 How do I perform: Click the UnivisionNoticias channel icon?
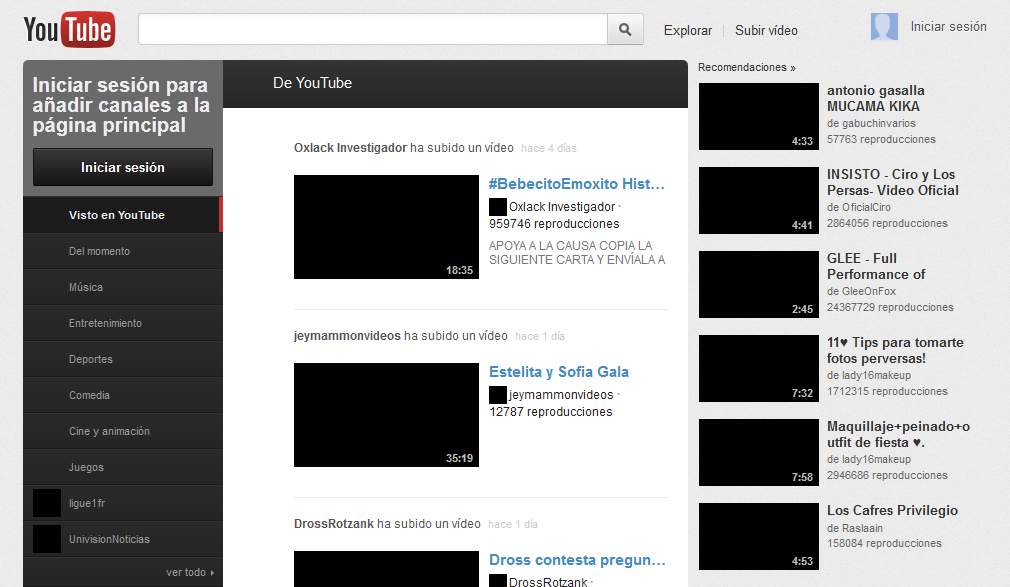click(x=47, y=539)
